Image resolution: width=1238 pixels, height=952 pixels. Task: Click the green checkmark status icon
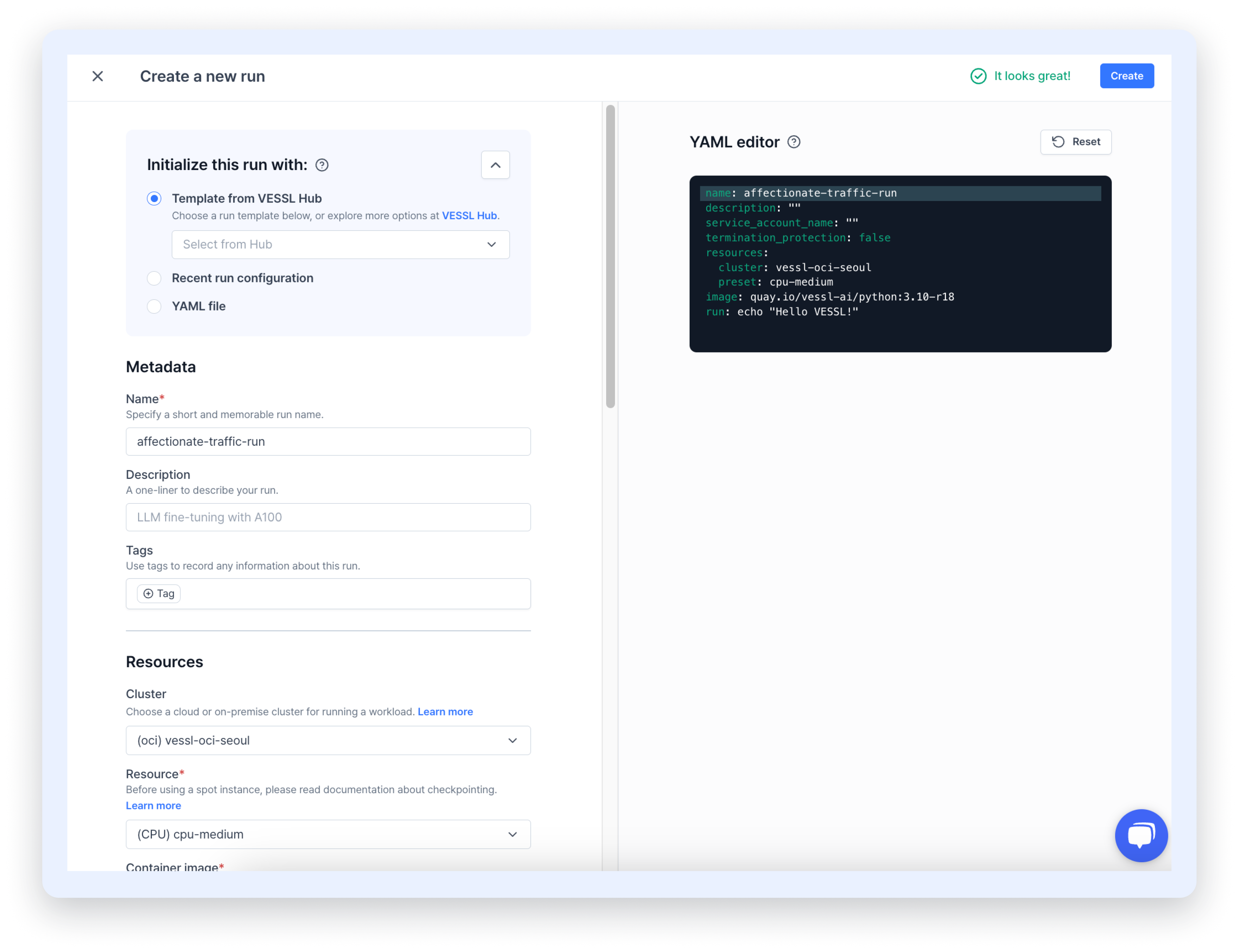point(978,76)
